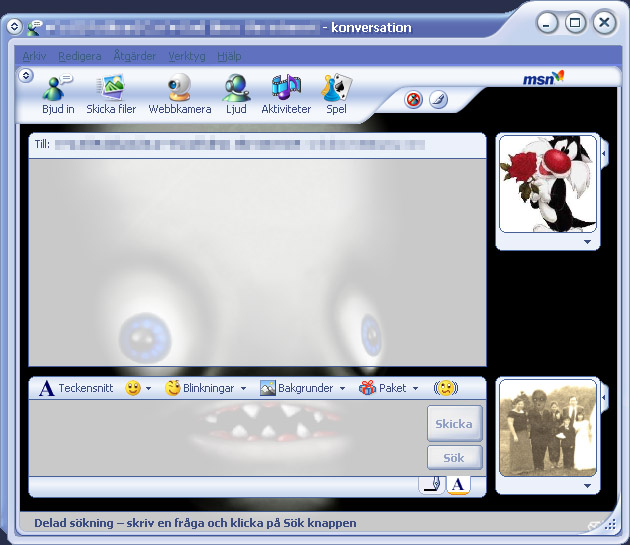630x545 pixels.
Task: Click the paintbrush color scheme icon
Action: tap(438, 99)
